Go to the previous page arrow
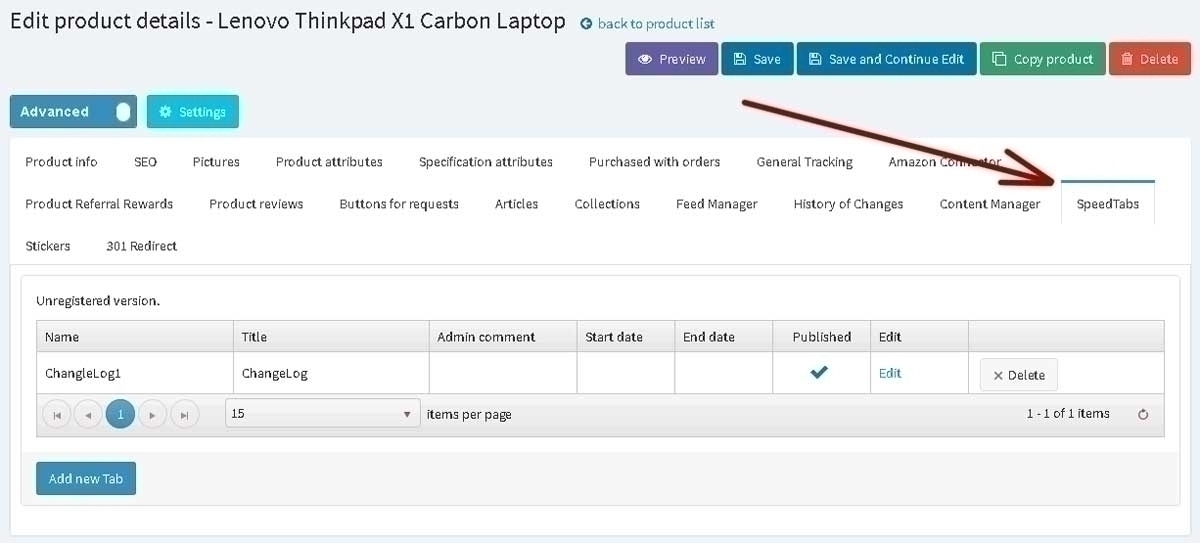The height and width of the screenshot is (543, 1200). (88, 414)
